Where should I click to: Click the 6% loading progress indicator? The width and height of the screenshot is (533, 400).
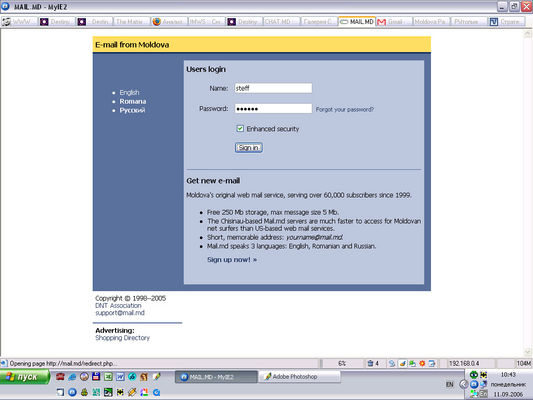(x=342, y=363)
